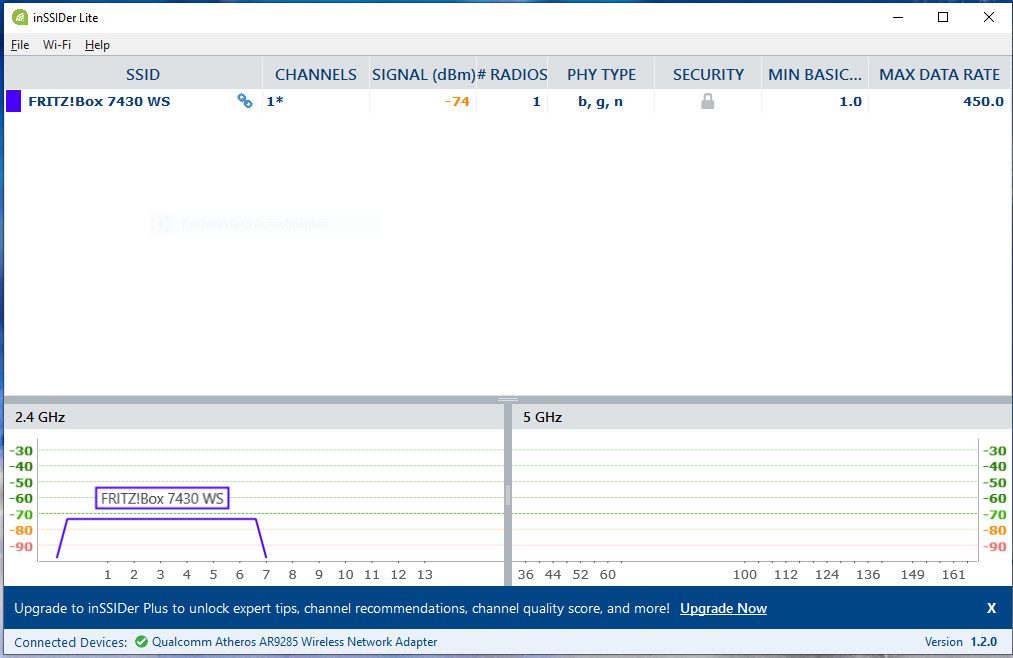The image size is (1013, 658).
Task: Maximize the inSSIDer Lite window
Action: (x=943, y=17)
